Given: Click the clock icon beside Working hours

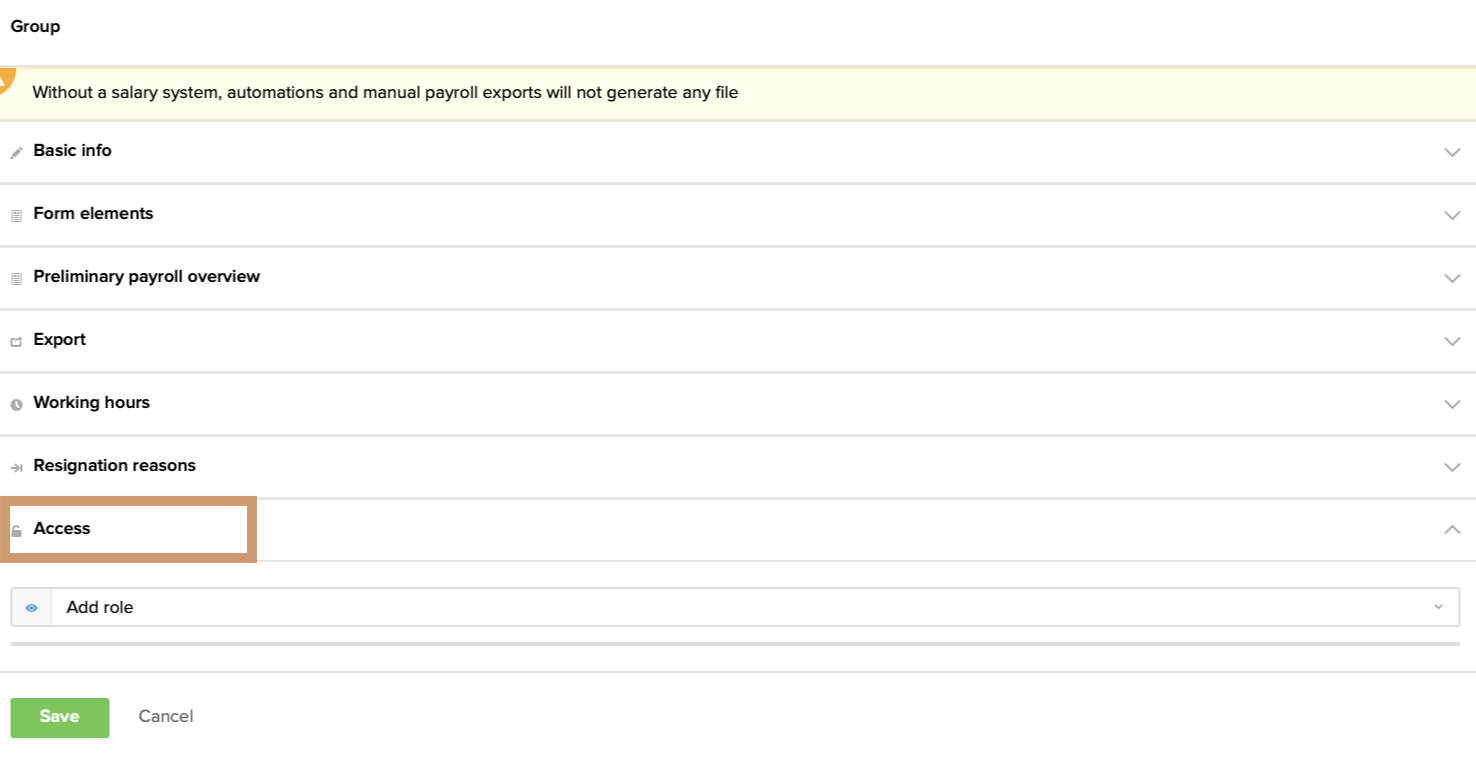Looking at the screenshot, I should click(16, 405).
